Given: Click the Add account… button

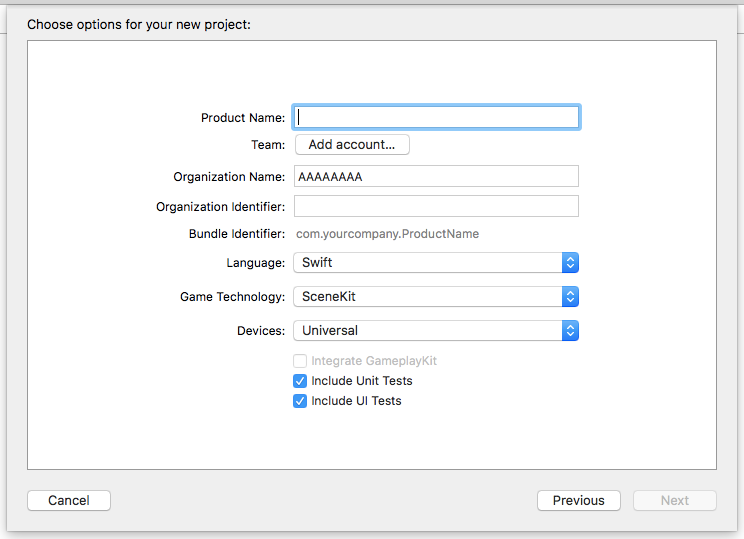Looking at the screenshot, I should 352,145.
